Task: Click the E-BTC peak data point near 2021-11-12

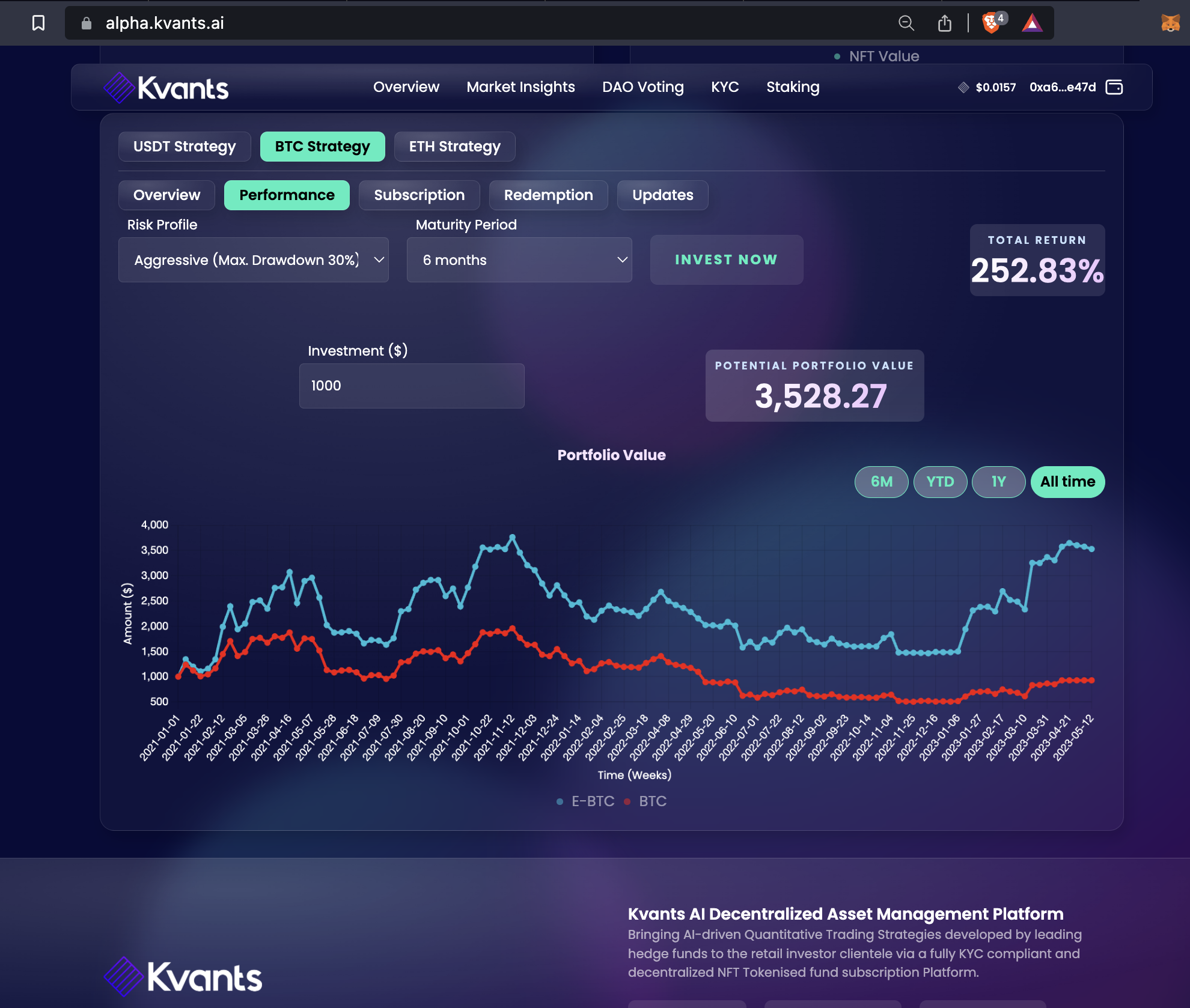Action: (x=512, y=536)
